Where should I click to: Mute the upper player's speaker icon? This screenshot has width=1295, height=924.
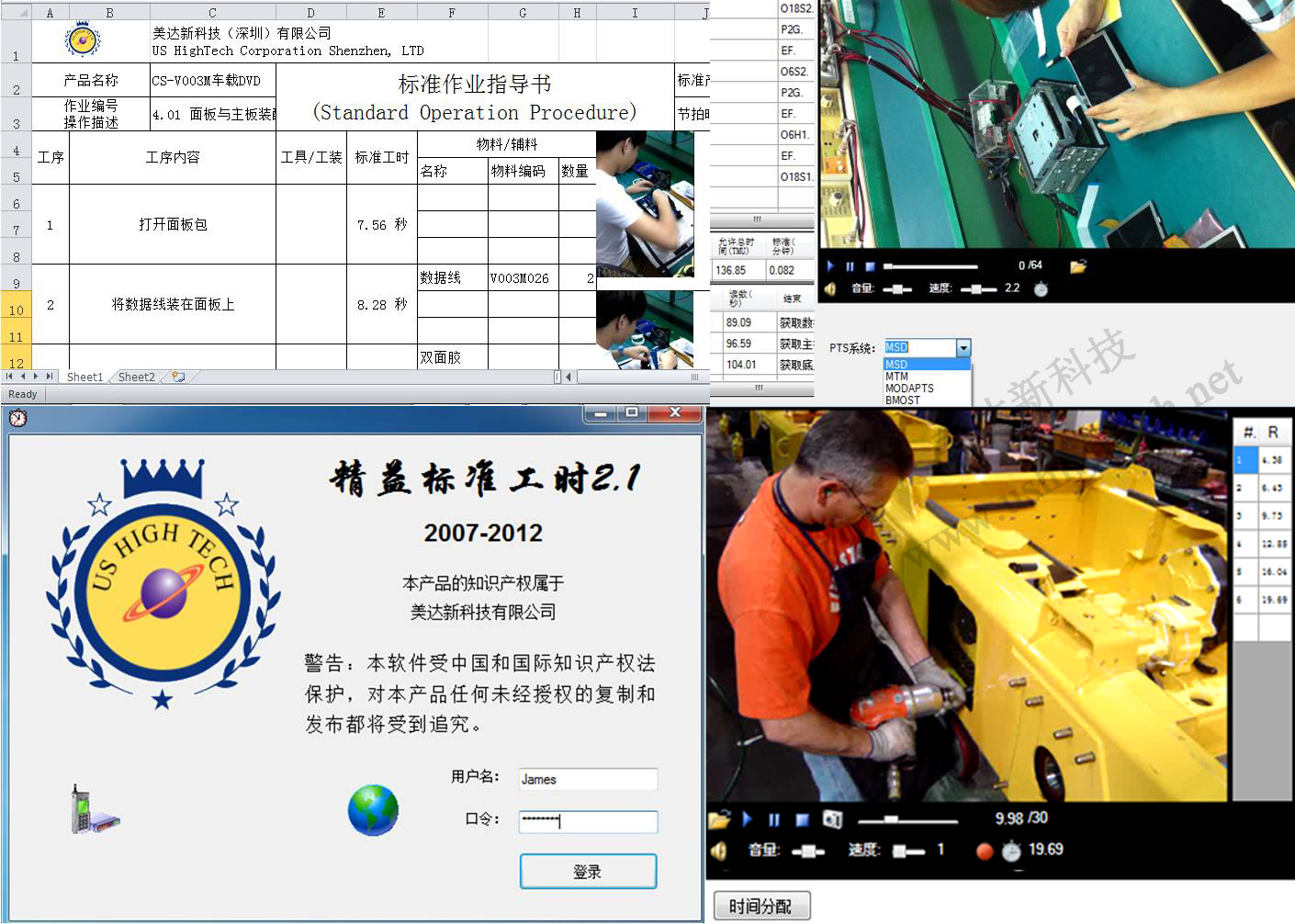pyautogui.click(x=831, y=288)
